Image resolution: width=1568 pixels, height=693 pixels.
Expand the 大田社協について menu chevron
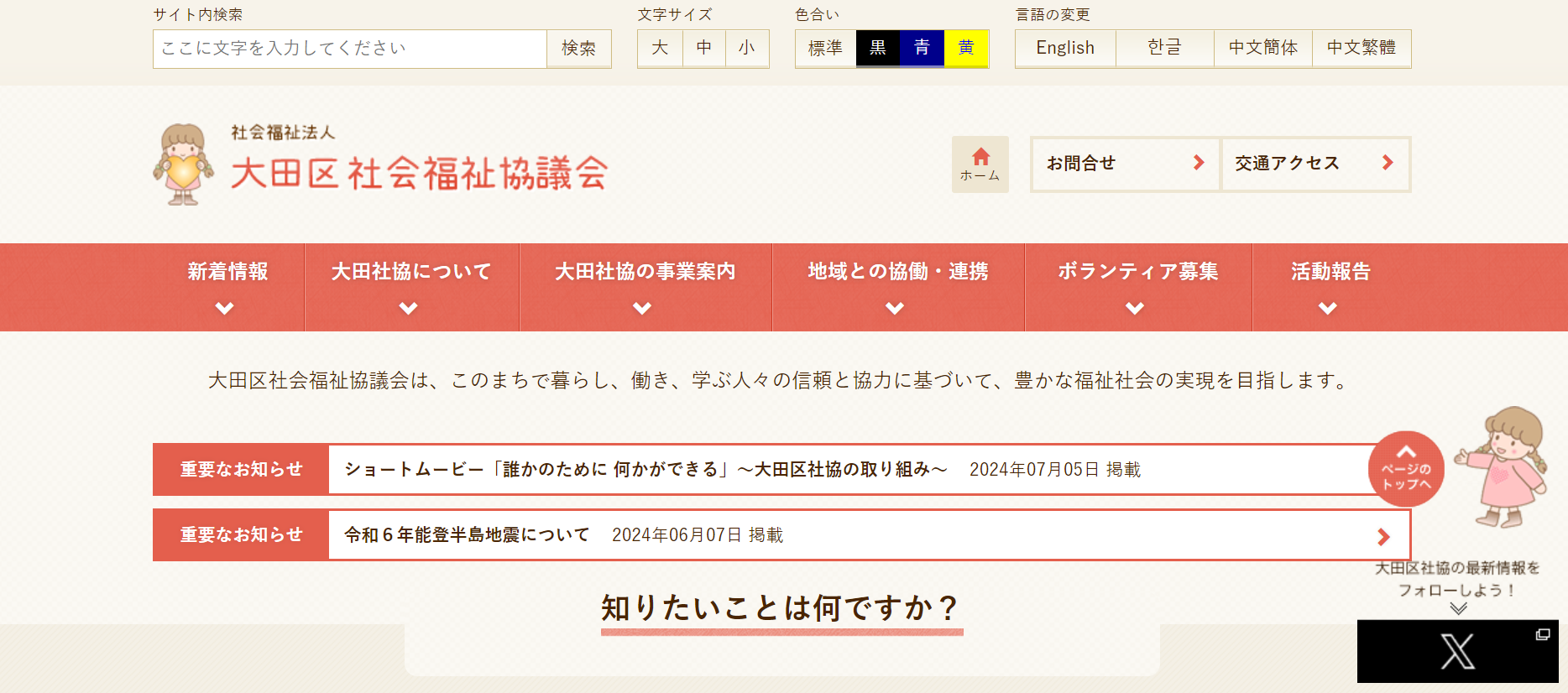[x=408, y=309]
